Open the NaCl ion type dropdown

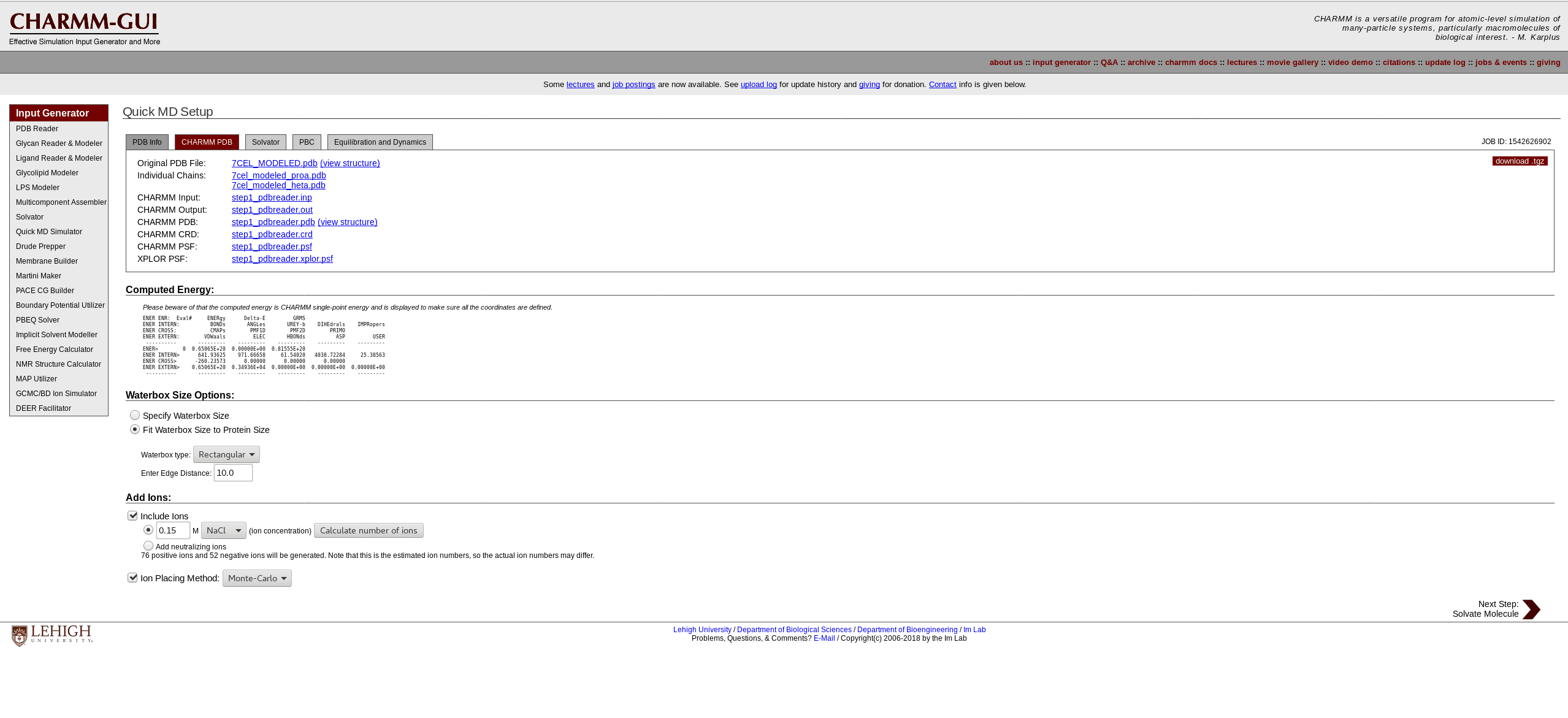coord(224,530)
